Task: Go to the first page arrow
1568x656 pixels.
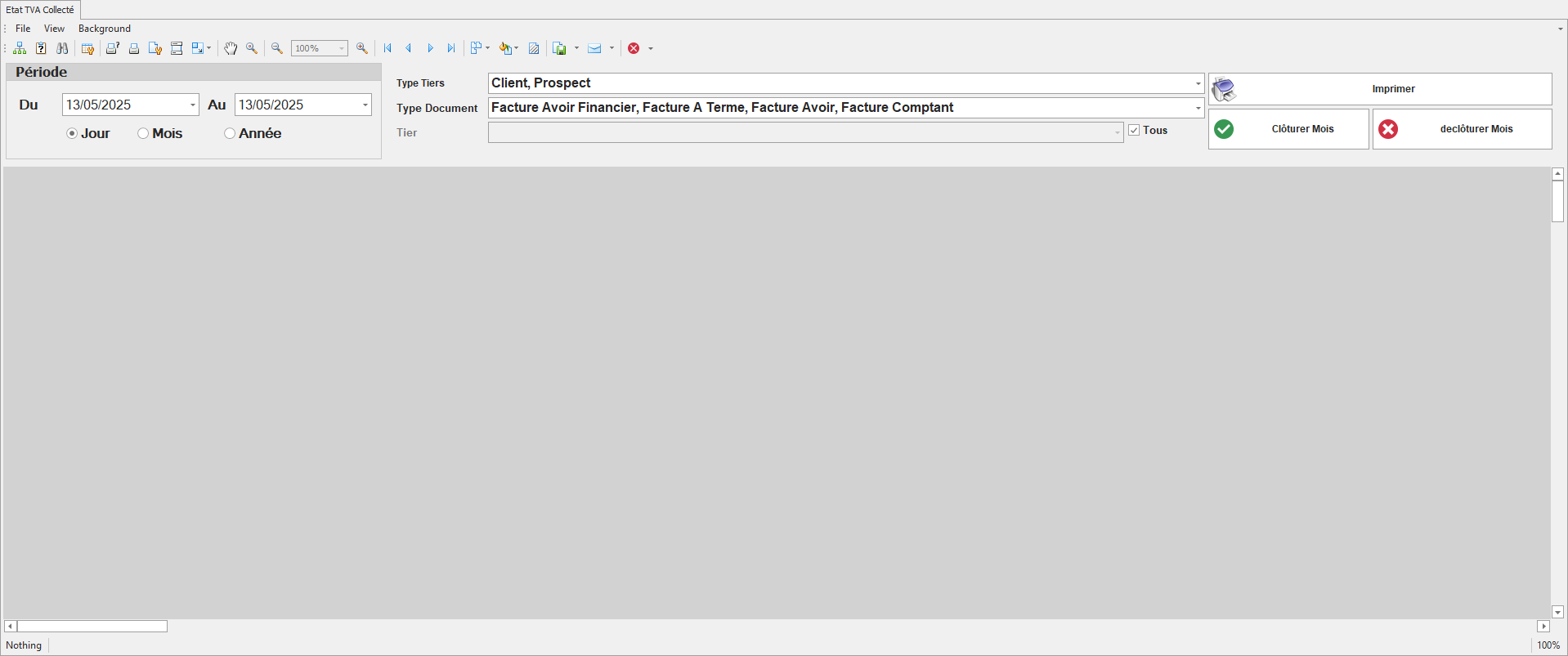Action: (388, 49)
